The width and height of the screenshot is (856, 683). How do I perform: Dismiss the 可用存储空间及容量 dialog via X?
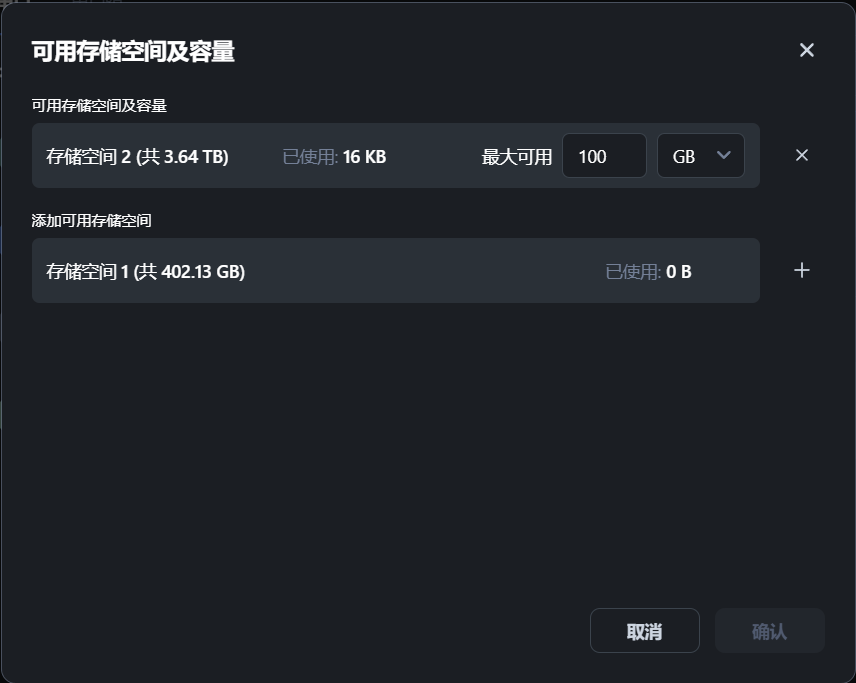pos(807,49)
